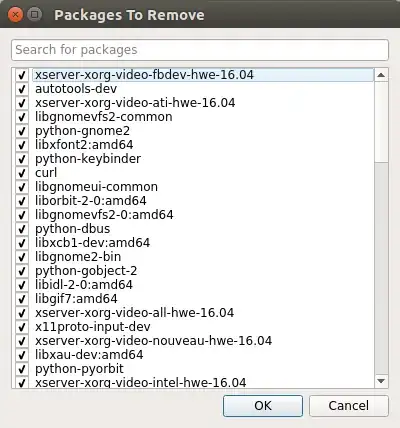Uncheck the python-pyorbit checkbox
The width and height of the screenshot is (400, 428).
(x=22, y=369)
